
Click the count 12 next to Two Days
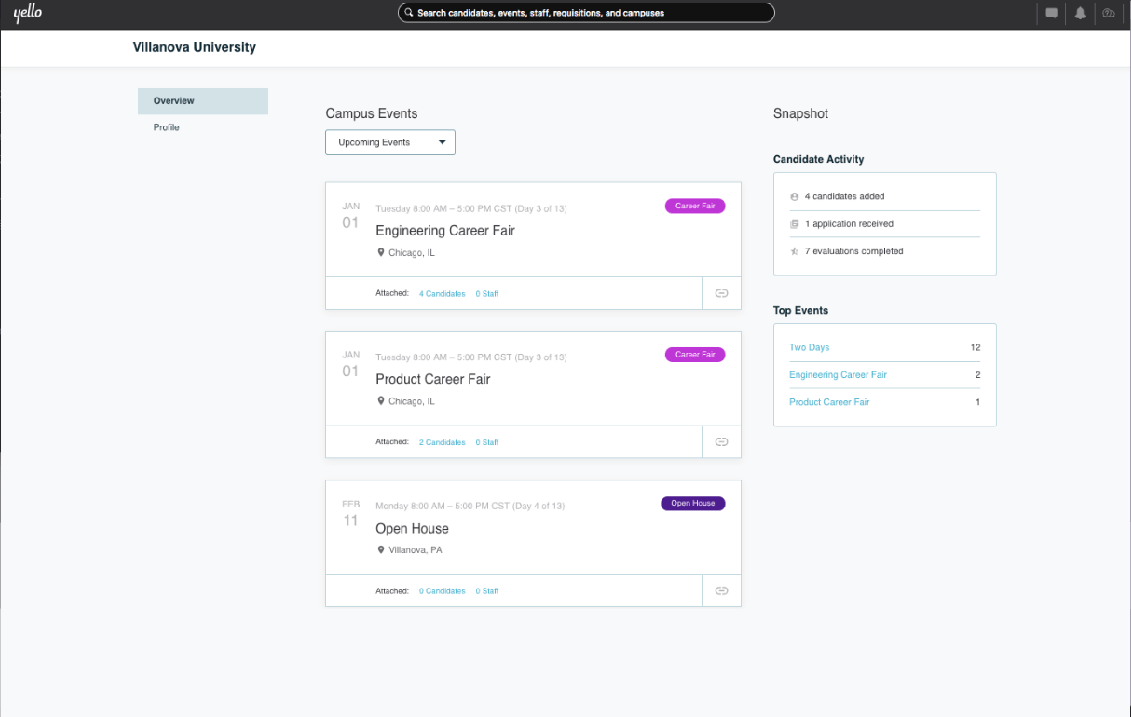coord(975,347)
